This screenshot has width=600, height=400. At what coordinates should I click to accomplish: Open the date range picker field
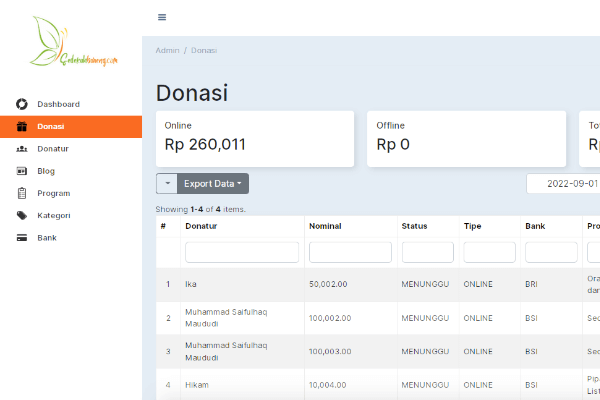coord(564,184)
